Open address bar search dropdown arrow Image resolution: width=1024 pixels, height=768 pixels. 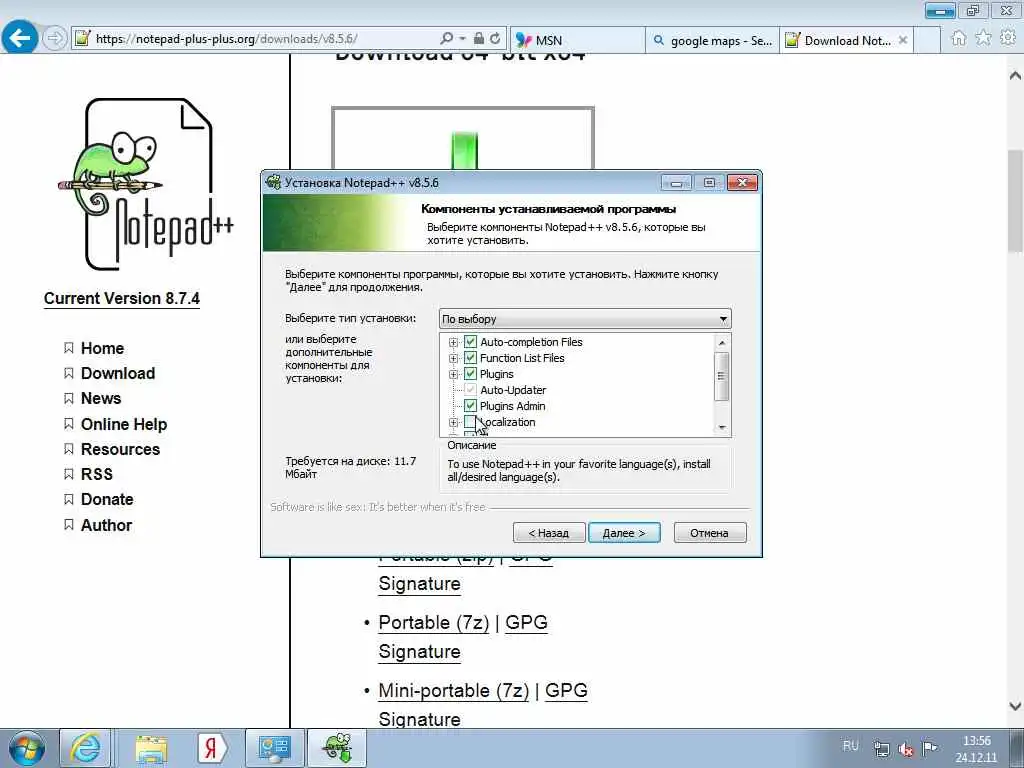(462, 39)
